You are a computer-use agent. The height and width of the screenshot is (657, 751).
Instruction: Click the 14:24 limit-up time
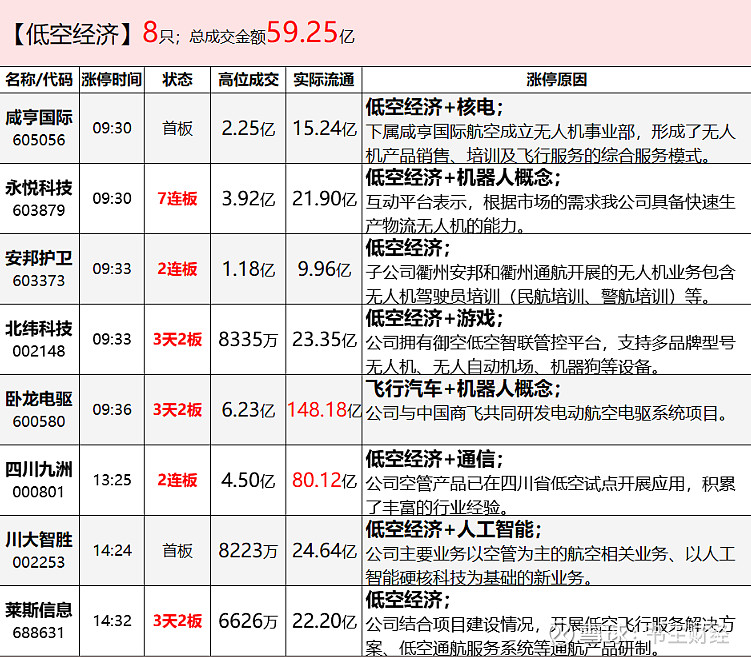[112, 551]
